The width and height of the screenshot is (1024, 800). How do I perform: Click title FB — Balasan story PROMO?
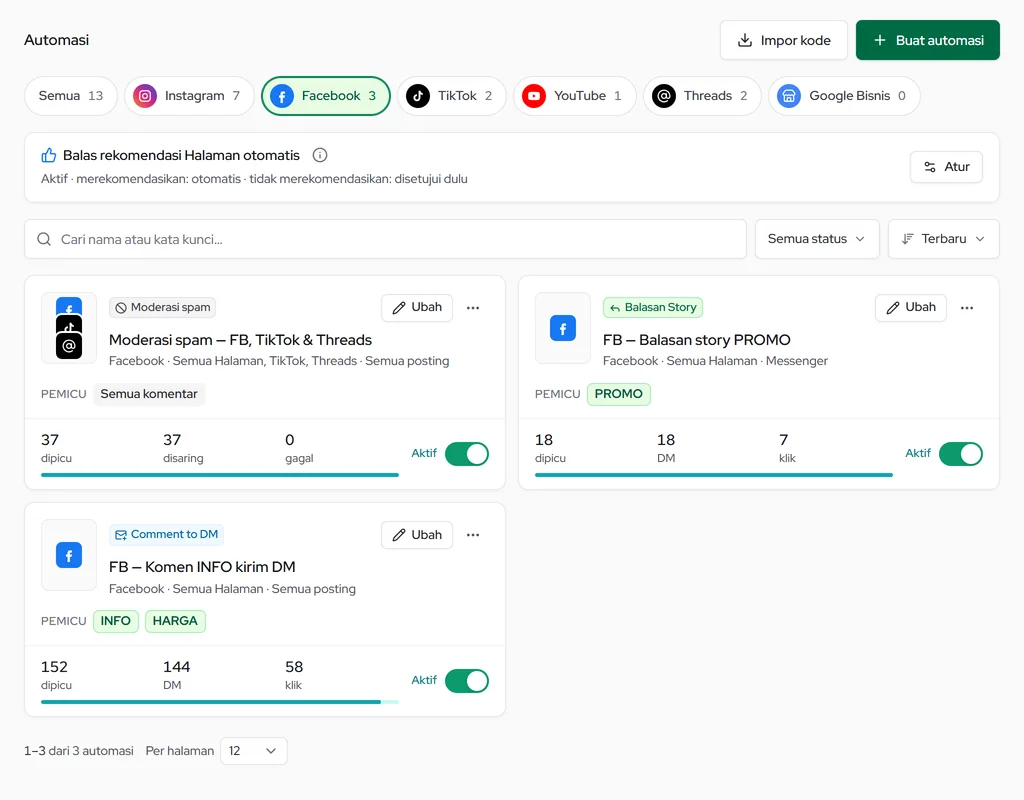tap(696, 340)
